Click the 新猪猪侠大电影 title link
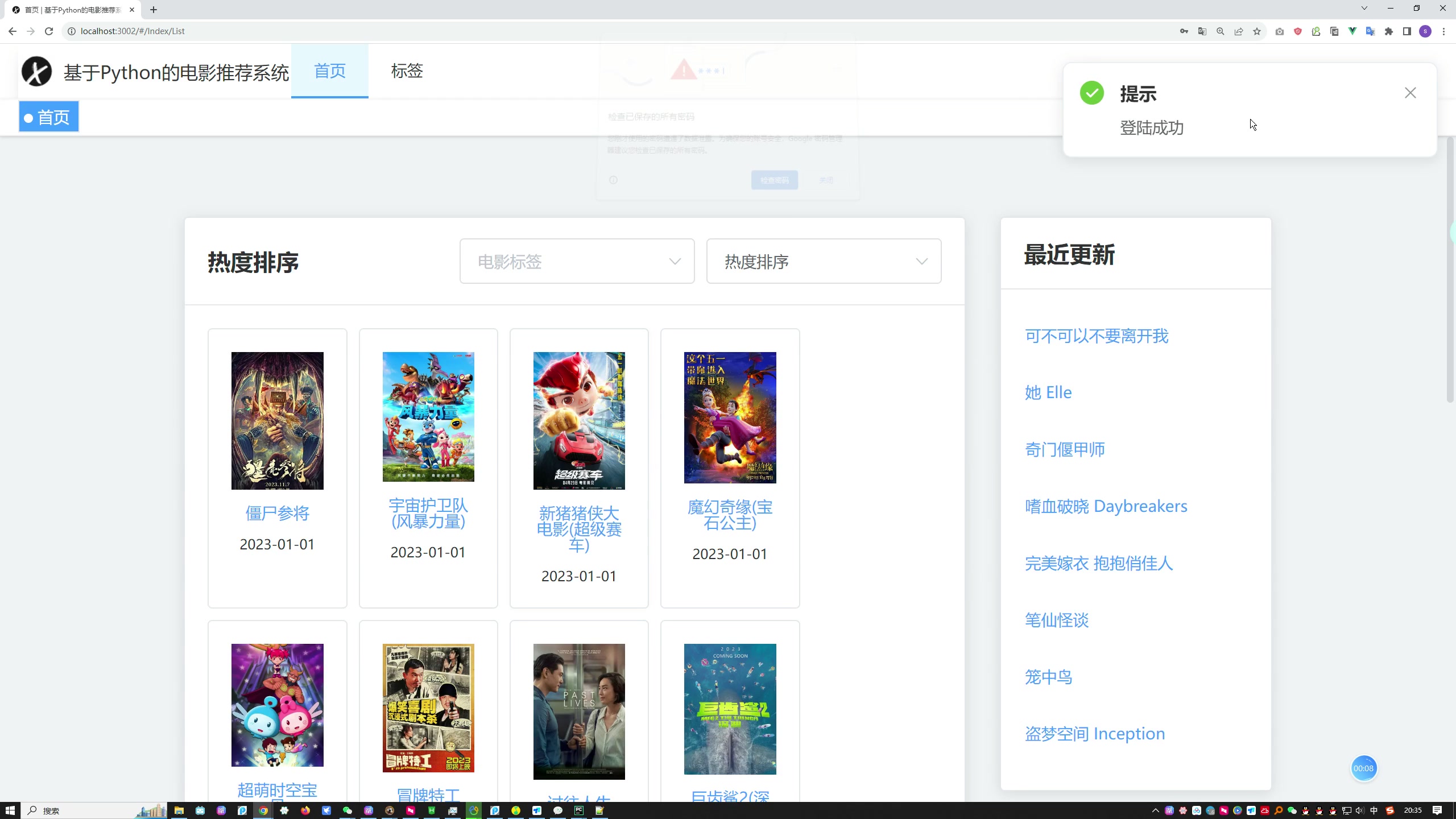The height and width of the screenshot is (819, 1456). [x=579, y=529]
